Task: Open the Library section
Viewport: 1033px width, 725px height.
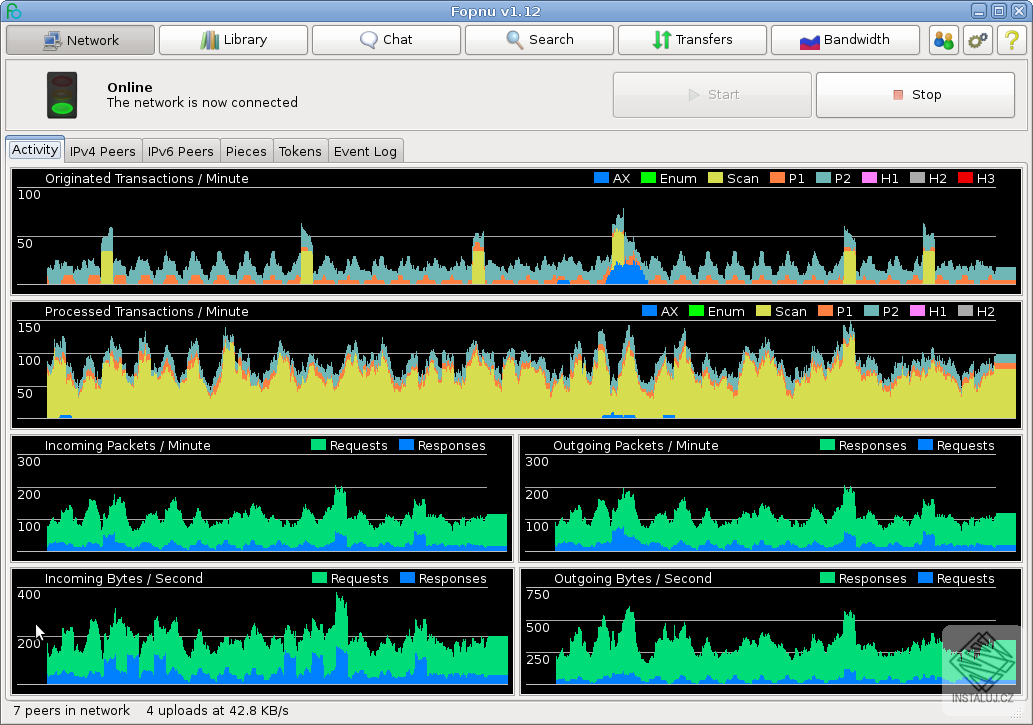Action: (x=233, y=40)
